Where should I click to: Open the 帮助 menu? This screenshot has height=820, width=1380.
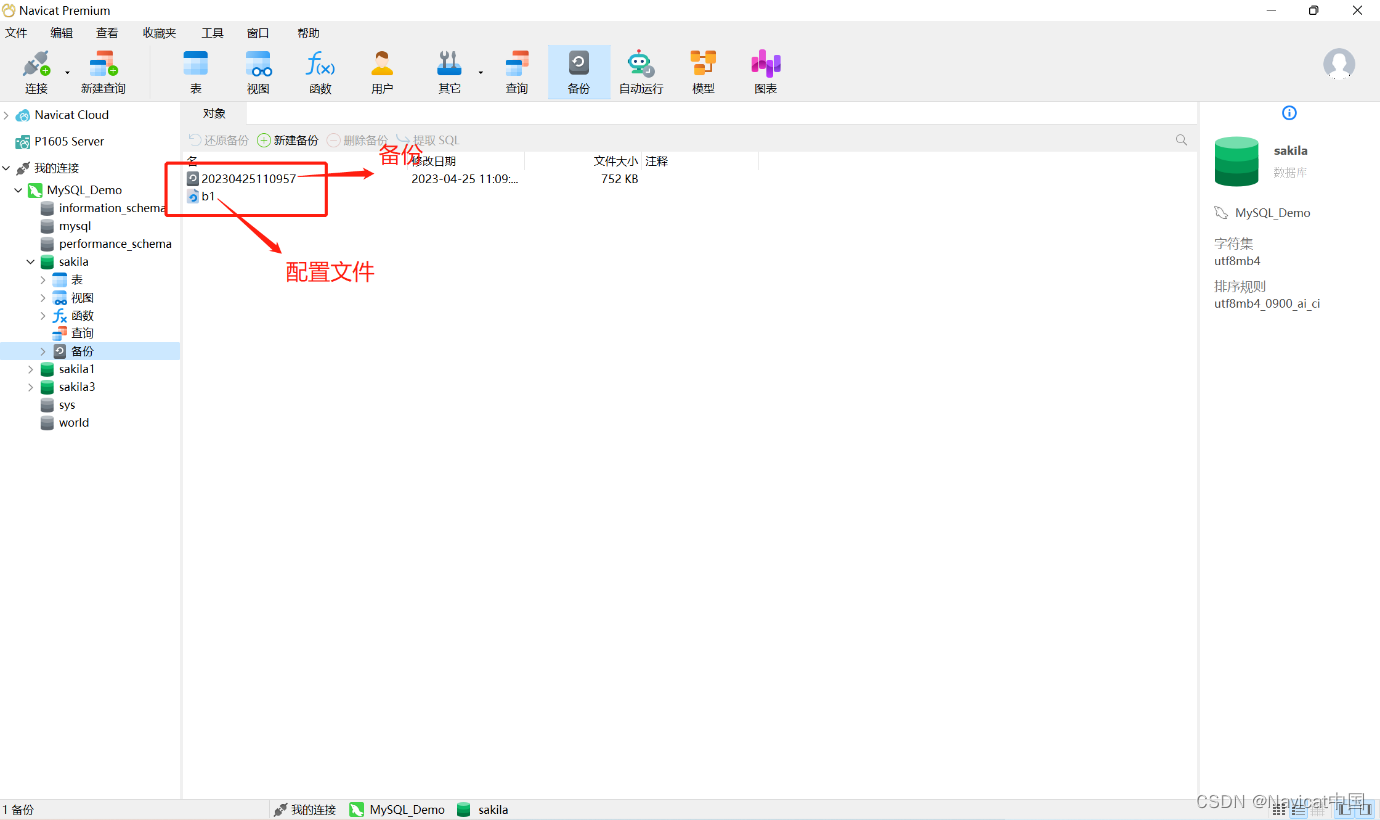pos(308,33)
